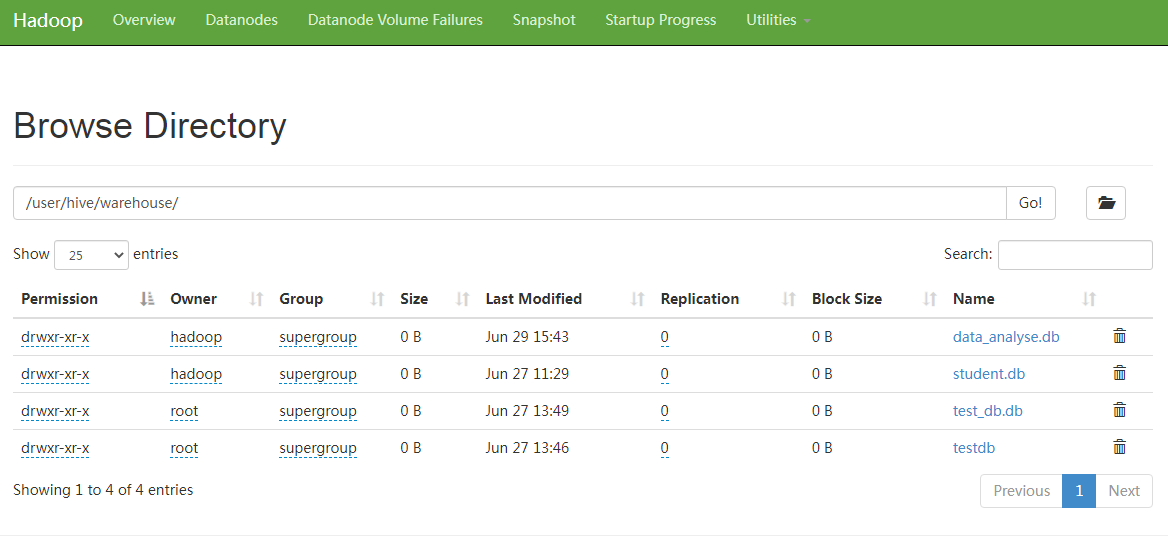The height and width of the screenshot is (541, 1168).
Task: Sort entries by Last Modified arrows
Action: pos(638,299)
